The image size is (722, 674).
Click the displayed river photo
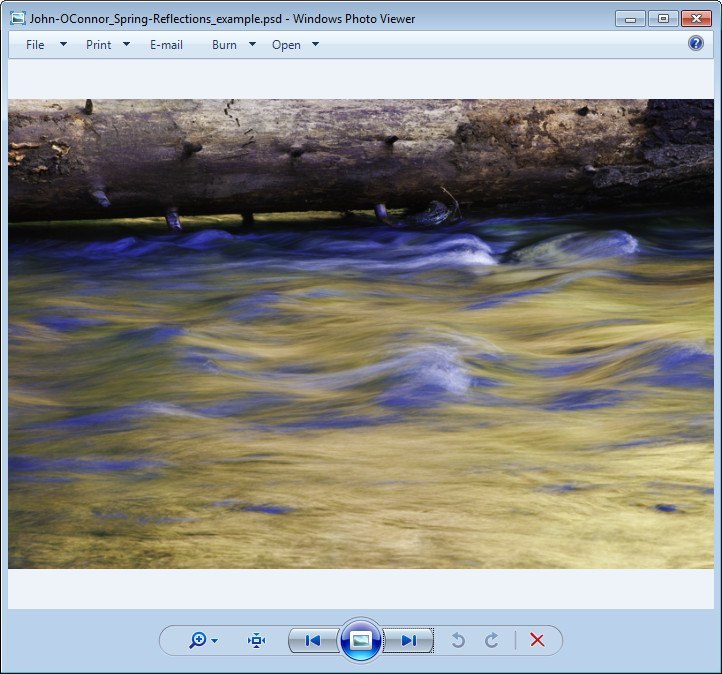click(361, 334)
